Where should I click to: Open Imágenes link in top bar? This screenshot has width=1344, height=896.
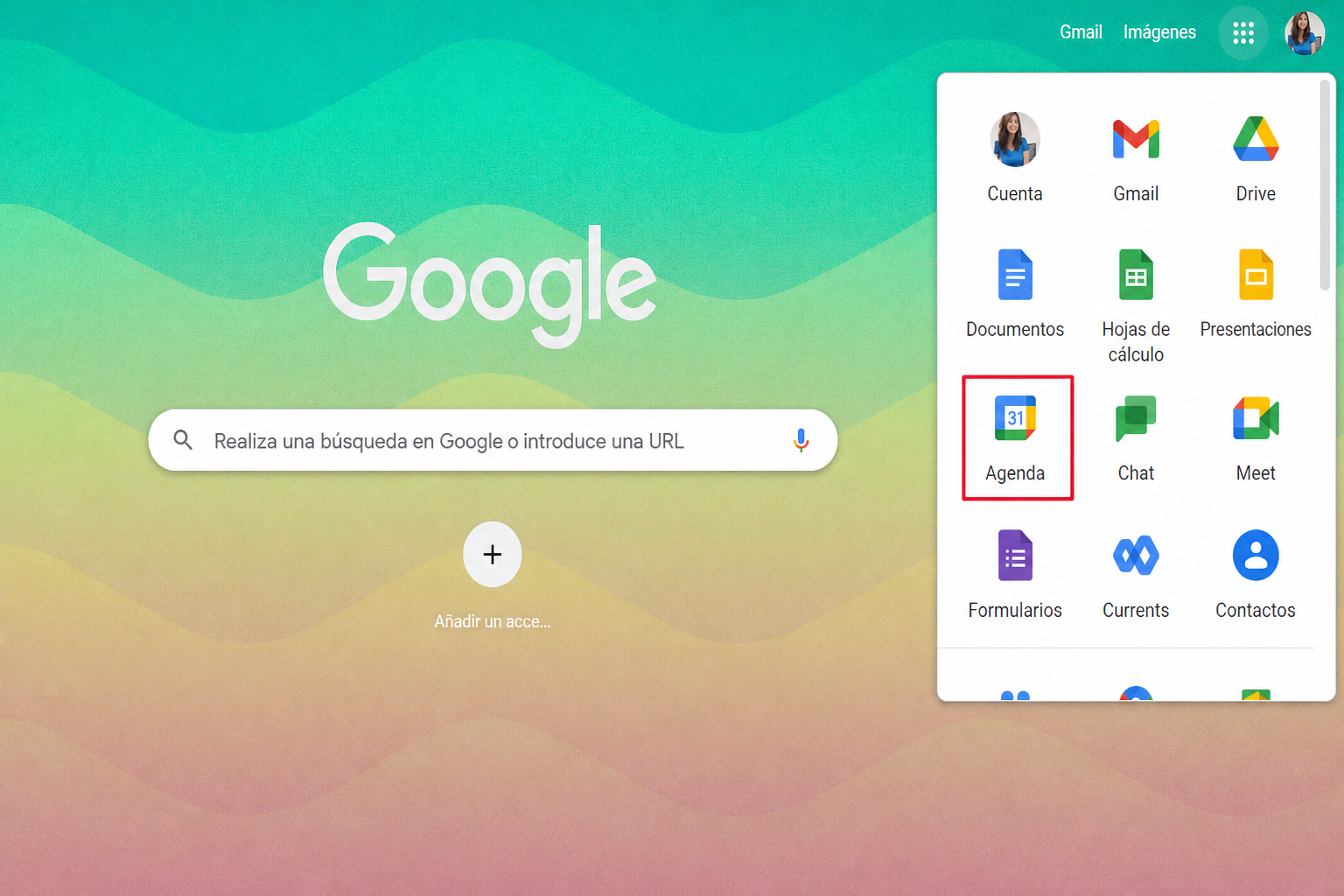tap(1159, 32)
